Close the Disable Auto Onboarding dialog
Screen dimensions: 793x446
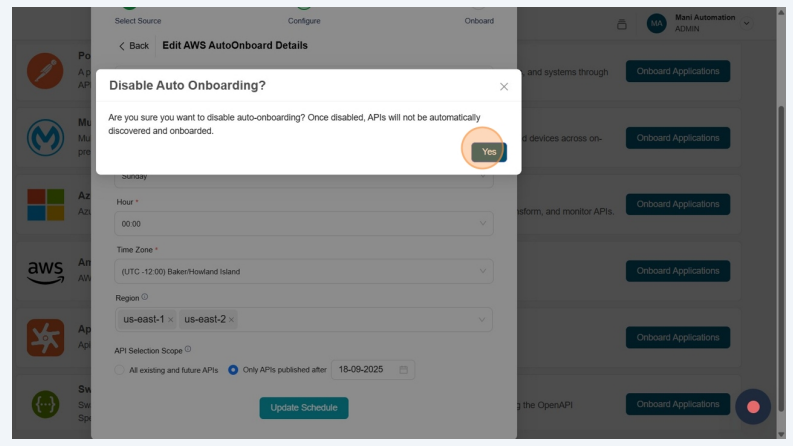[x=504, y=87]
